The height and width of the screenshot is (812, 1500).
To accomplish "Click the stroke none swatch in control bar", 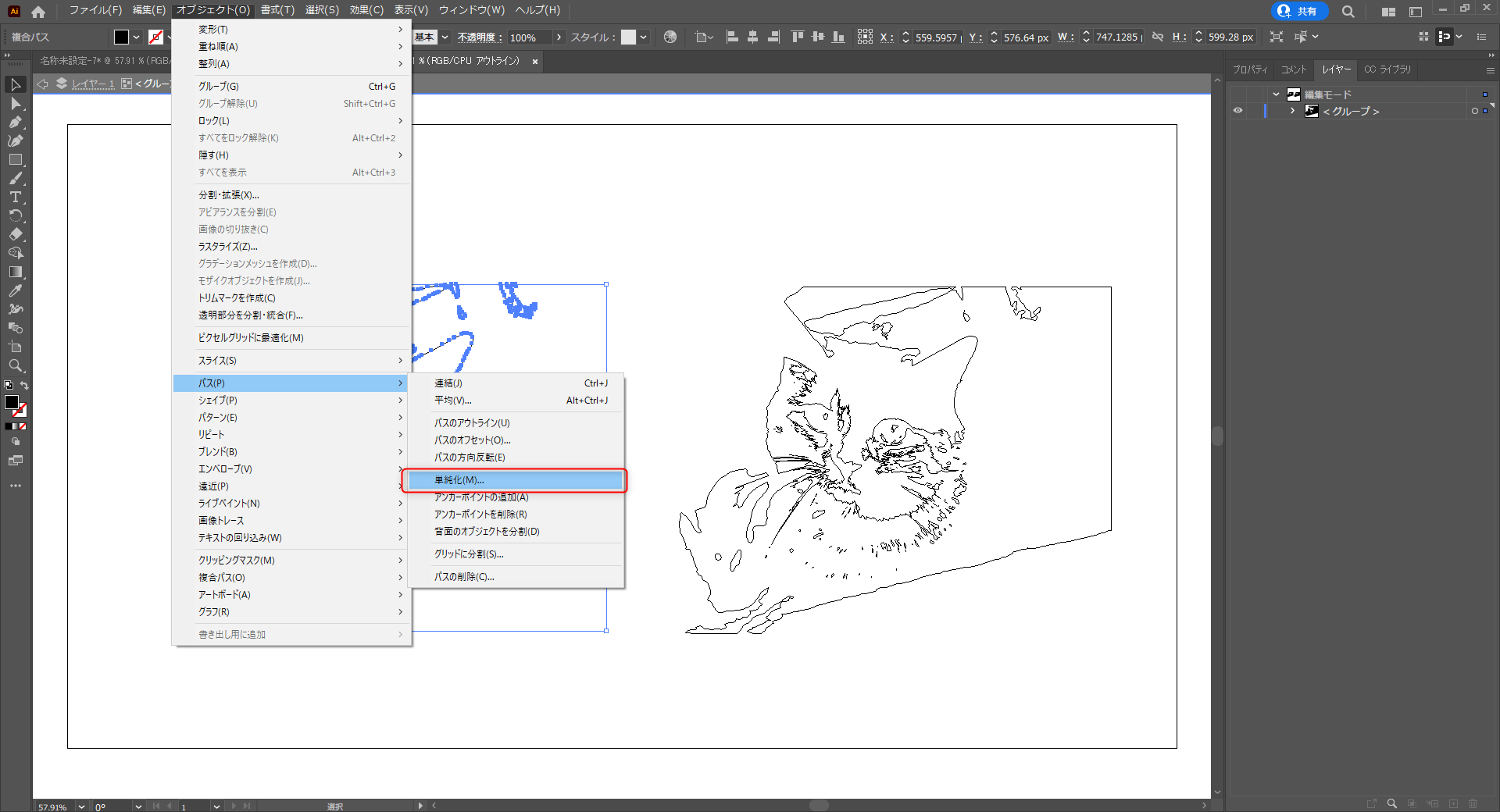I will [156, 37].
